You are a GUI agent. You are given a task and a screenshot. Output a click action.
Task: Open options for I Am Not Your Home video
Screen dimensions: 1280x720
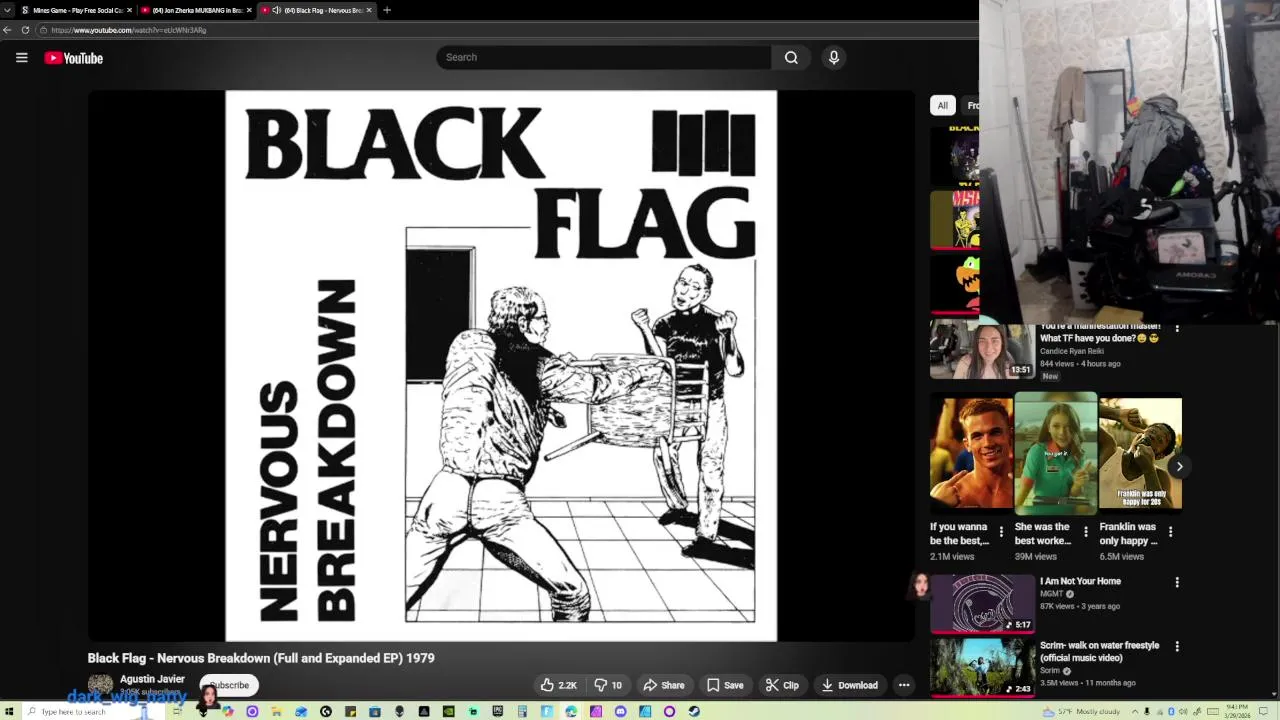(1177, 582)
